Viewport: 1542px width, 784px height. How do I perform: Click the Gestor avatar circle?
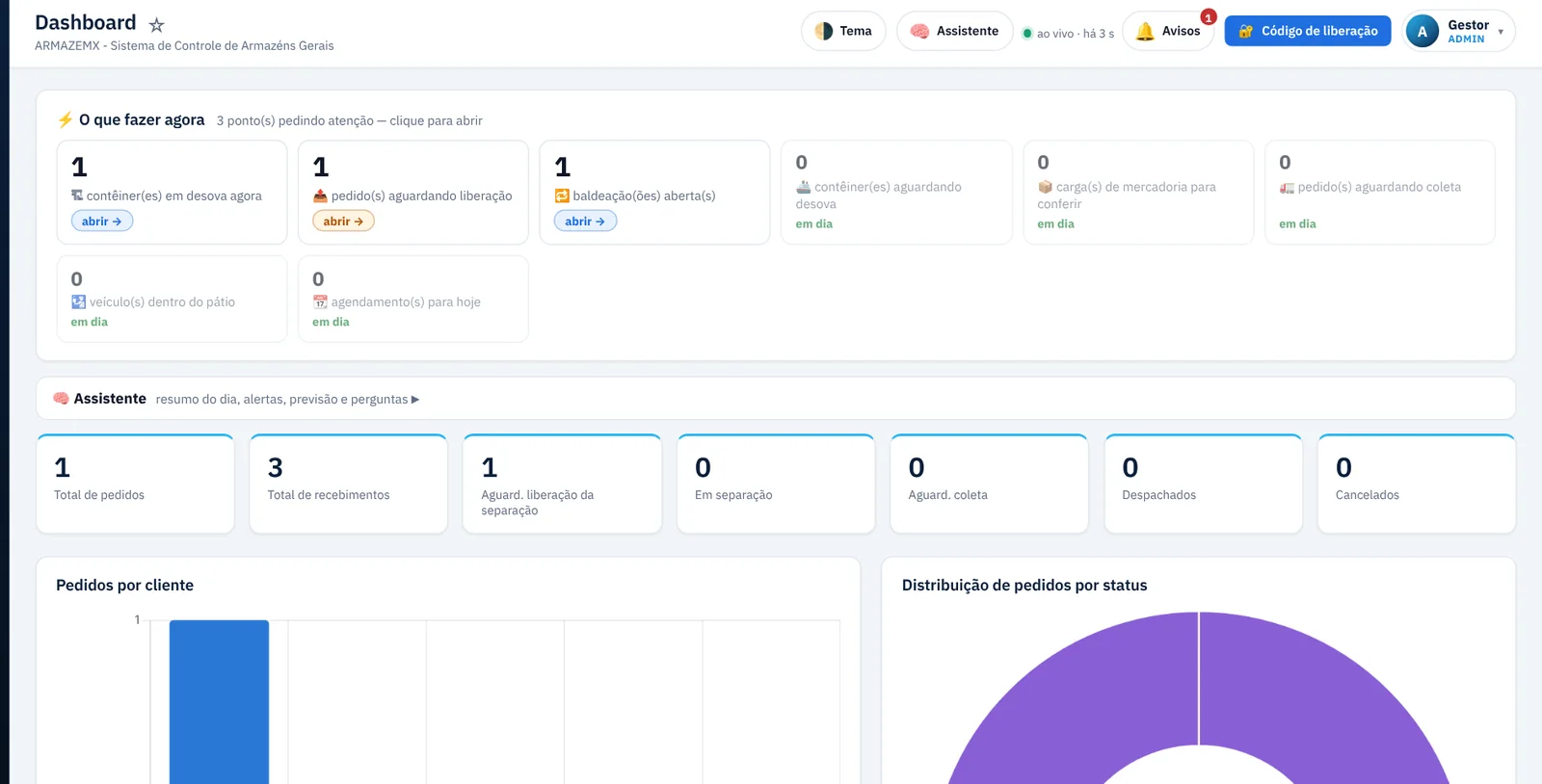point(1422,31)
